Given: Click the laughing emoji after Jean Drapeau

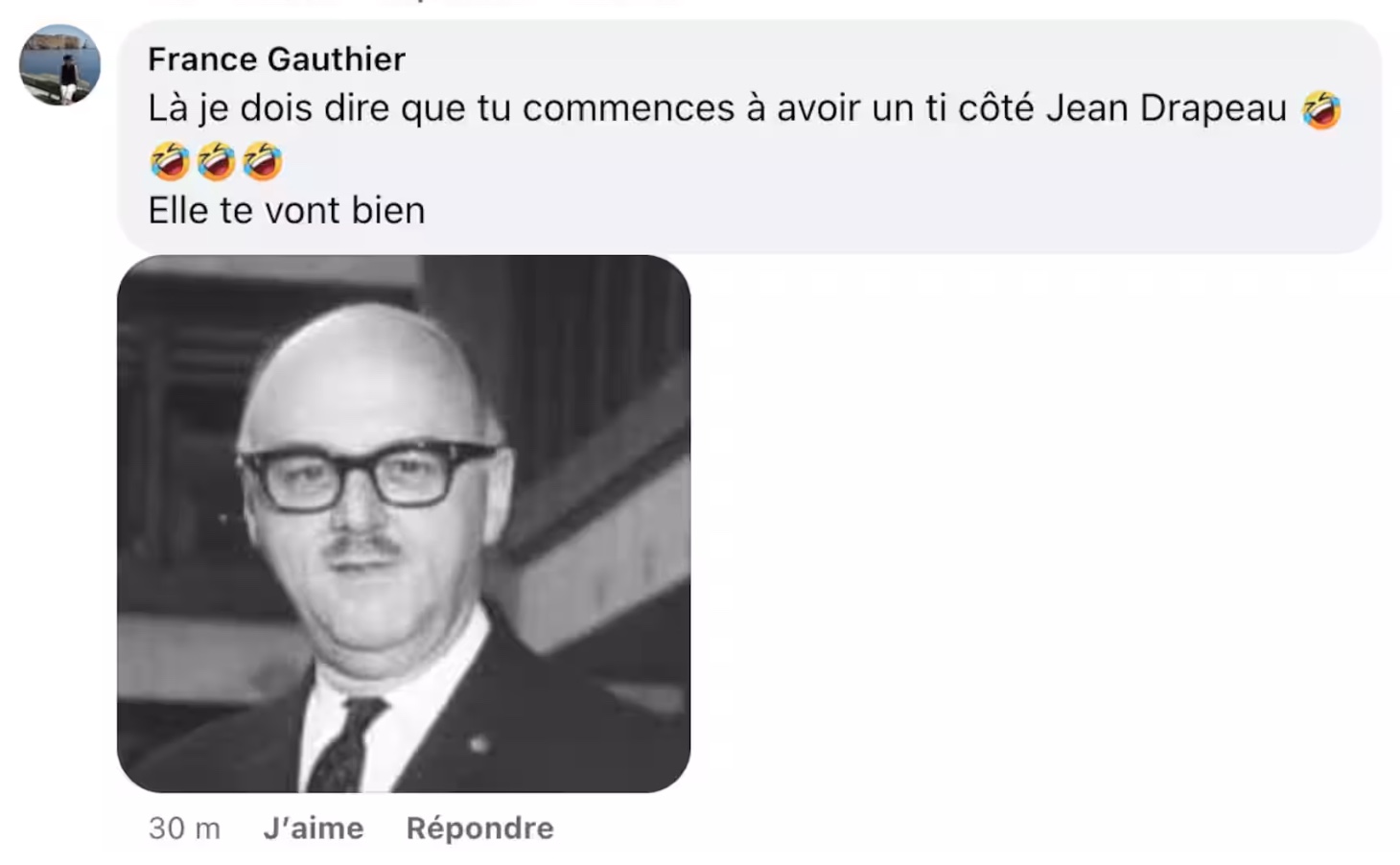Looking at the screenshot, I should (1320, 109).
